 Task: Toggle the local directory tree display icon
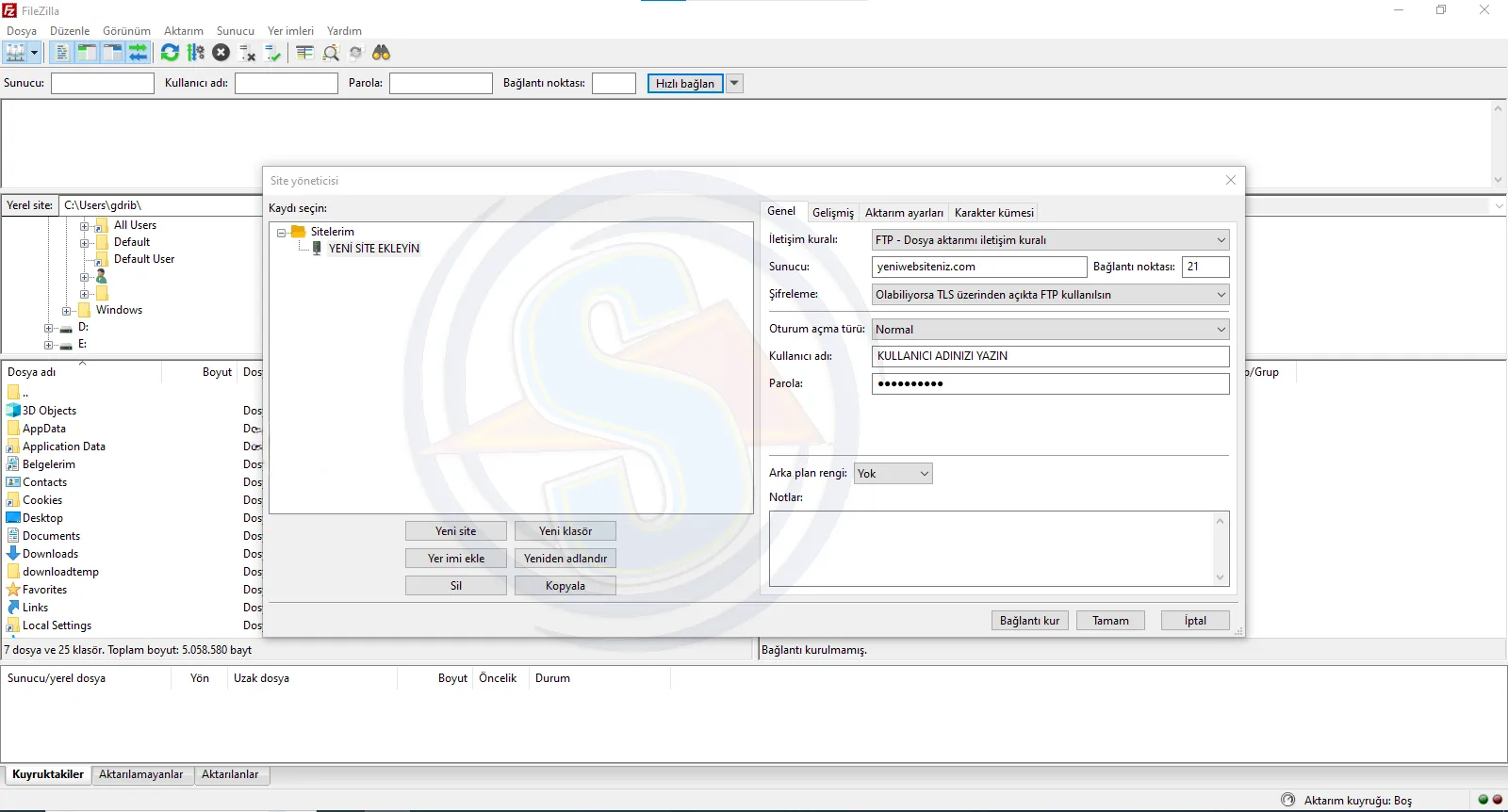pos(87,53)
